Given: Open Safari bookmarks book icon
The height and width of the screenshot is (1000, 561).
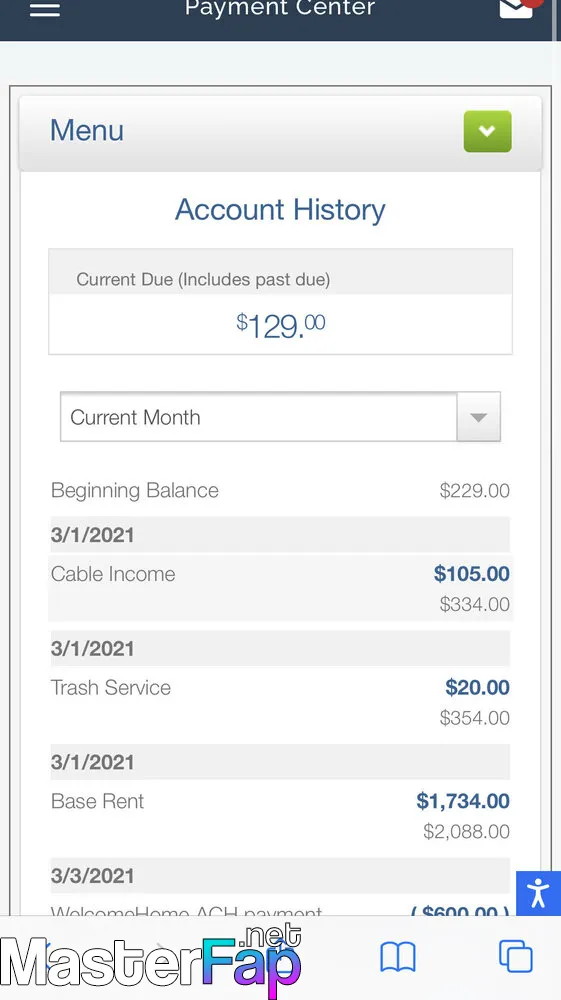Looking at the screenshot, I should click(398, 957).
